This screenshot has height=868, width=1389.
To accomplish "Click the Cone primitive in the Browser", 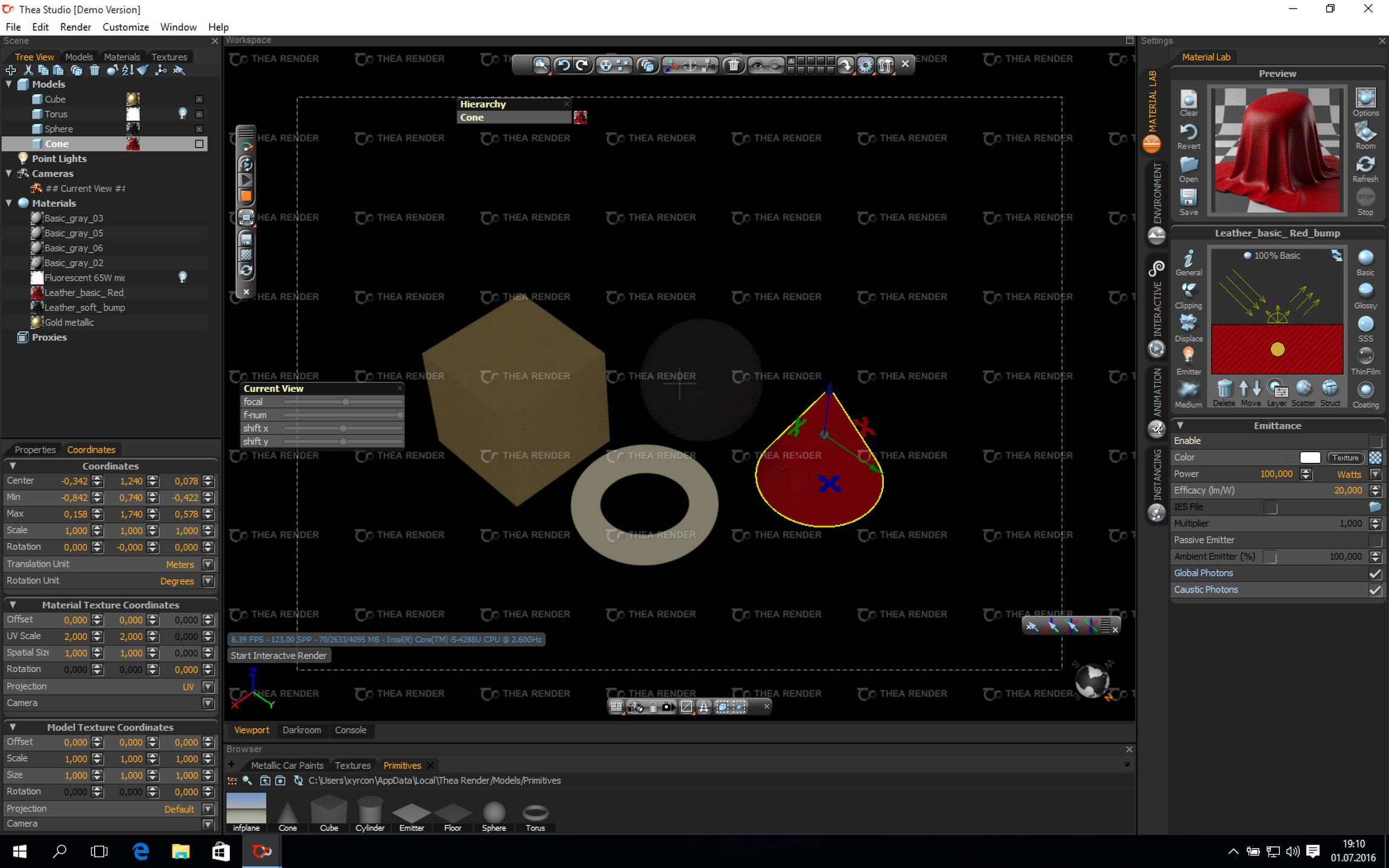I will coord(288,811).
